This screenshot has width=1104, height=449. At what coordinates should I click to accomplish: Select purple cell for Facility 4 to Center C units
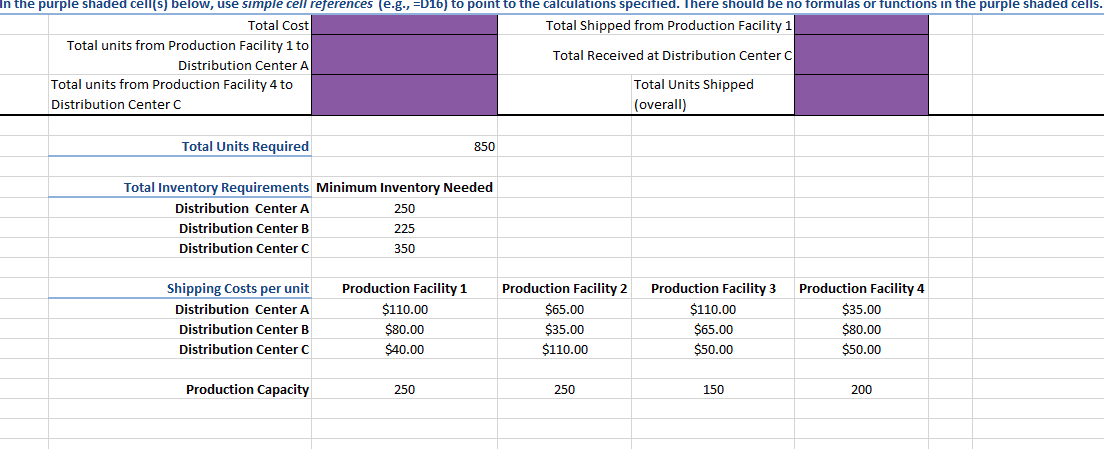click(x=404, y=94)
